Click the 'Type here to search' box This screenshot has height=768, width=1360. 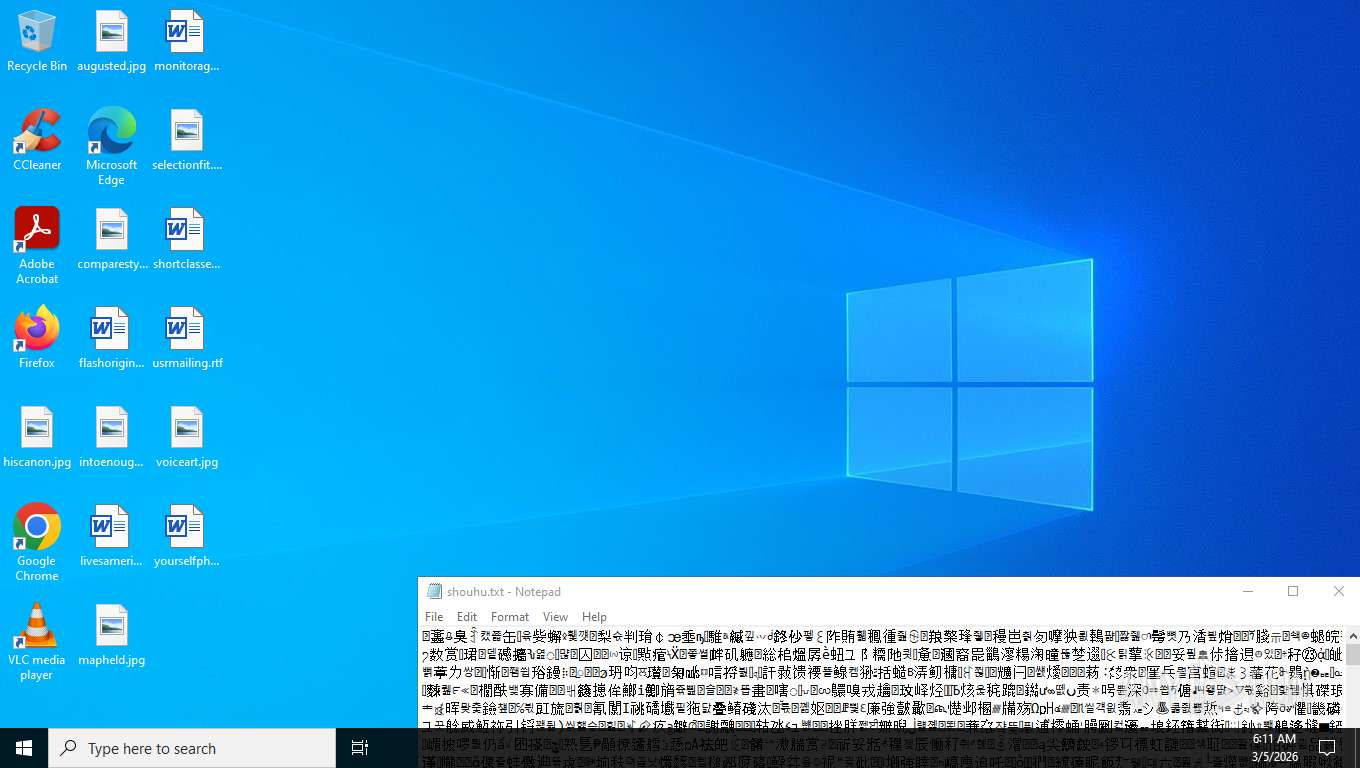pos(192,748)
